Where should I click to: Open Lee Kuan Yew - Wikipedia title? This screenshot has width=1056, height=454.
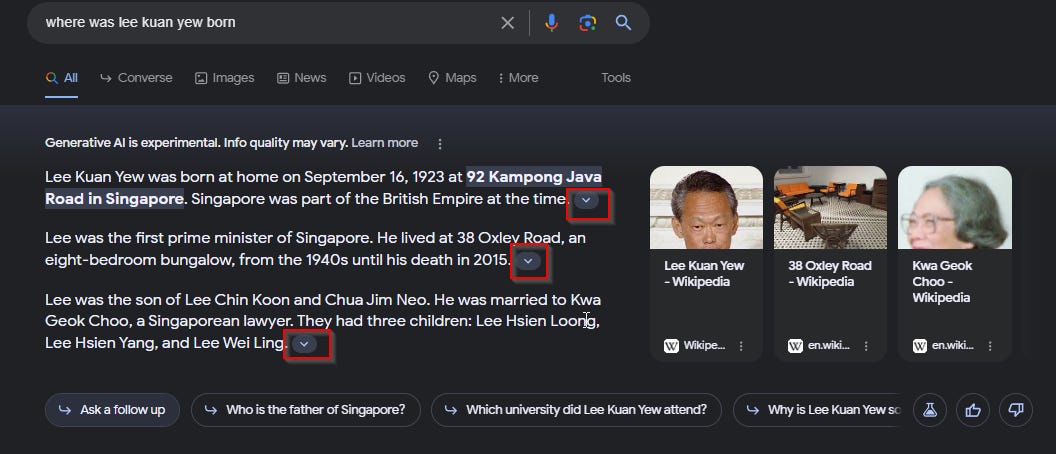[x=704, y=273]
